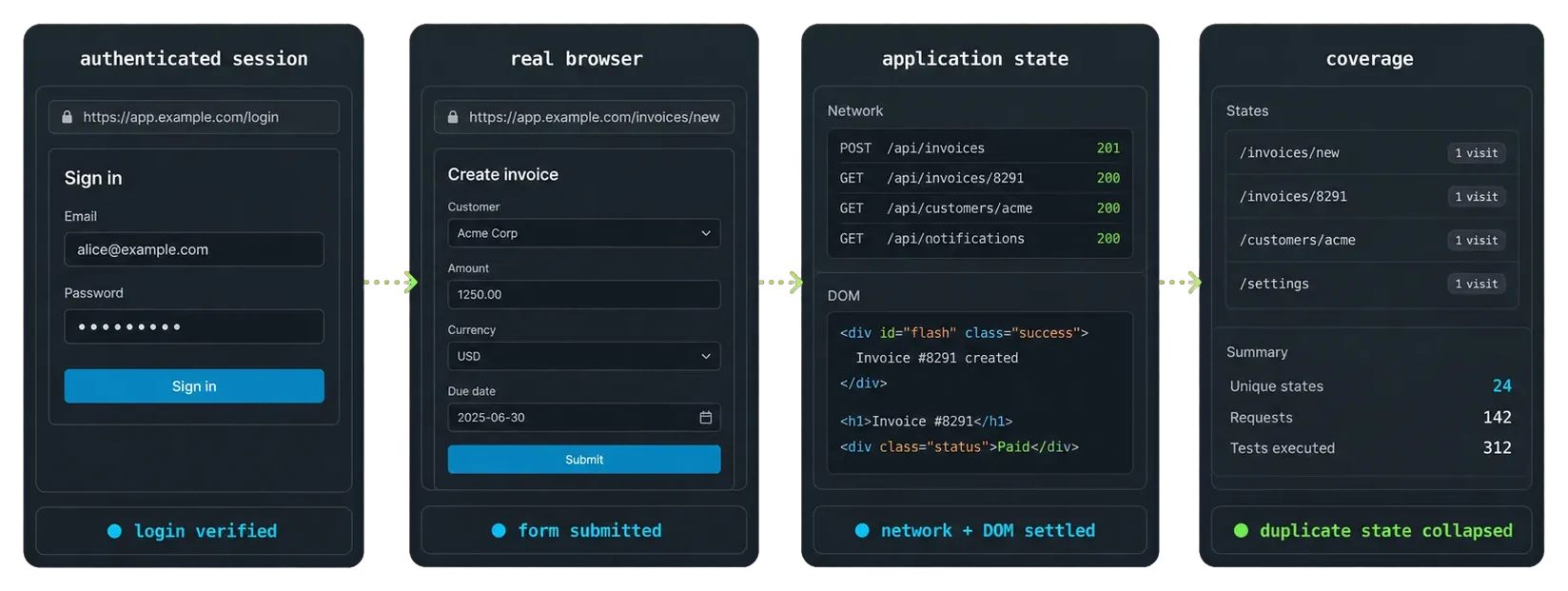Focus the Password field
1568x591 pixels.
(194, 326)
